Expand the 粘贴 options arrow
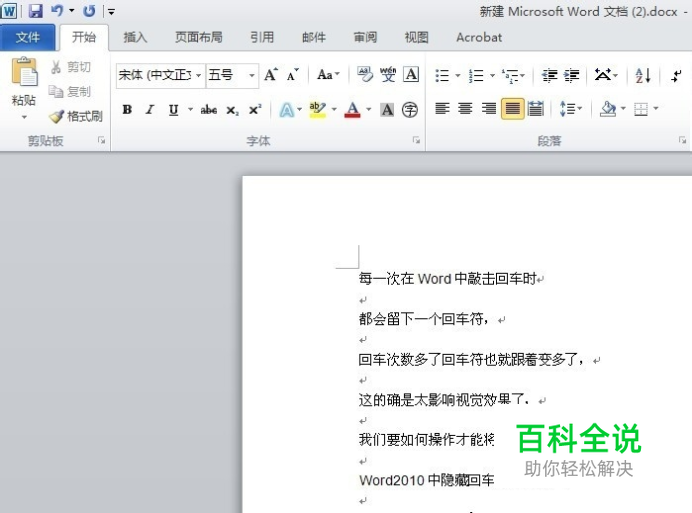 [24, 117]
